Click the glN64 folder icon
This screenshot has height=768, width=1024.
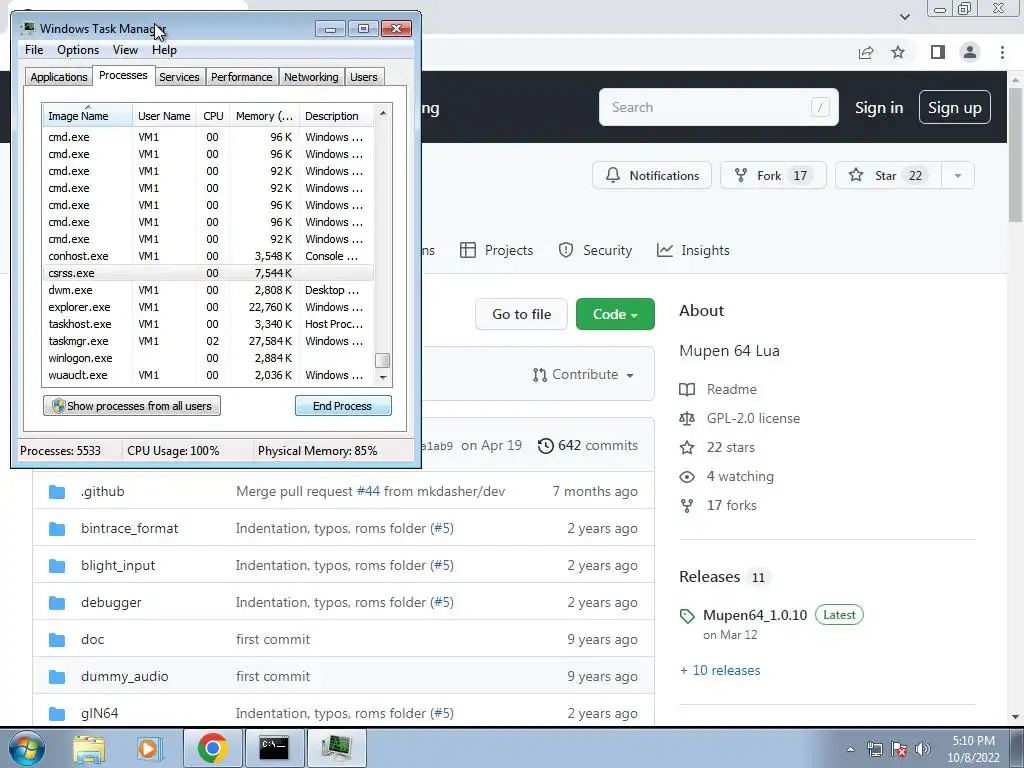(57, 713)
